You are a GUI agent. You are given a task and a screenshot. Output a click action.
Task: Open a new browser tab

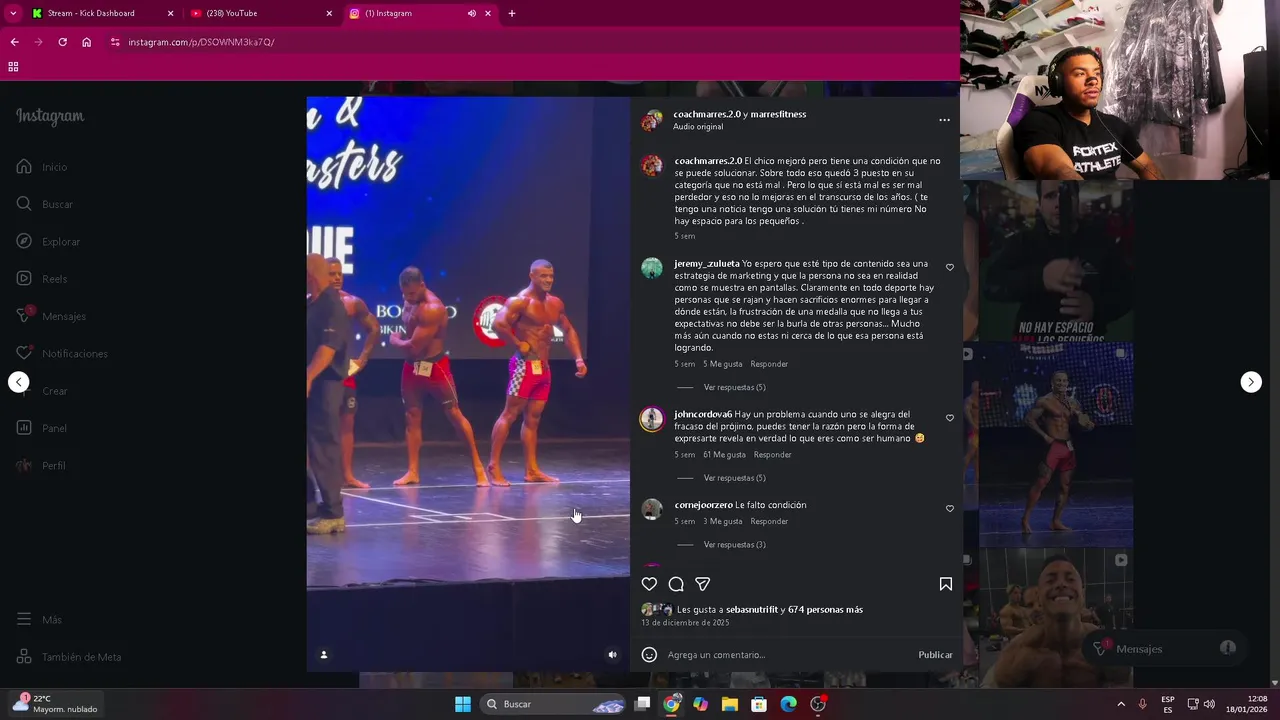[x=512, y=13]
